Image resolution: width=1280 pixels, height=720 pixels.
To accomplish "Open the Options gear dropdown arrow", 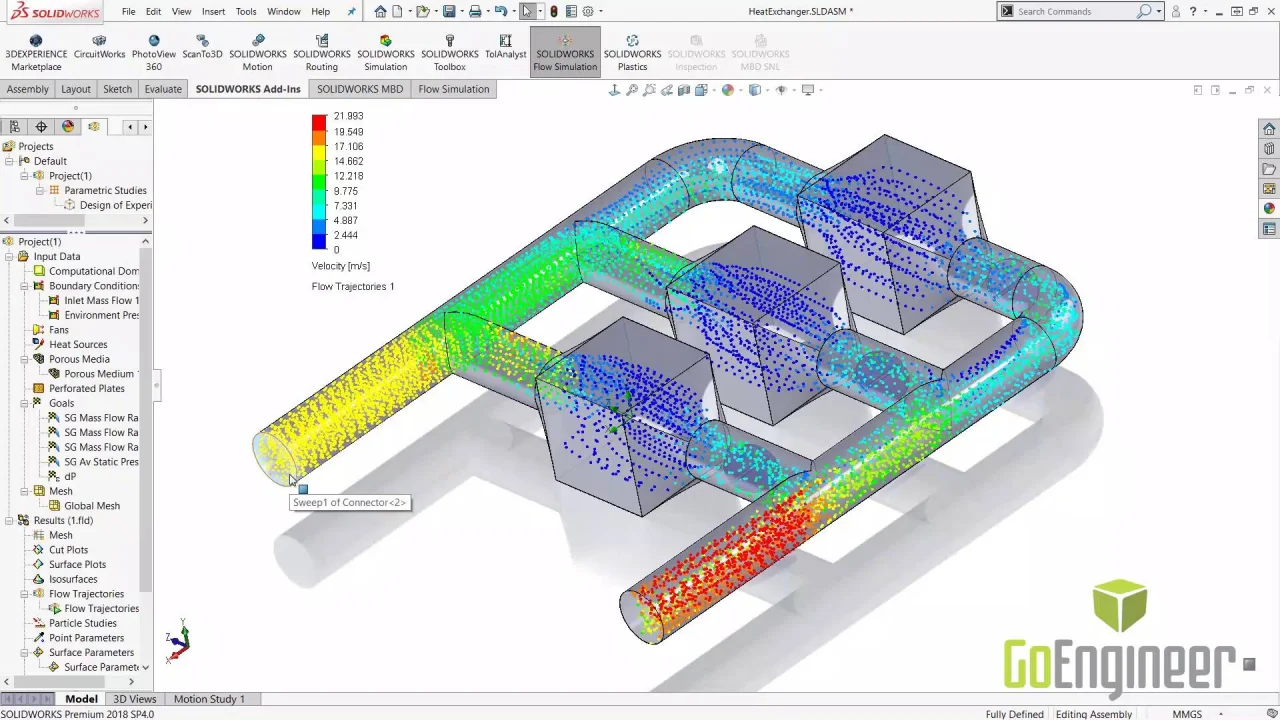I will click(x=602, y=12).
